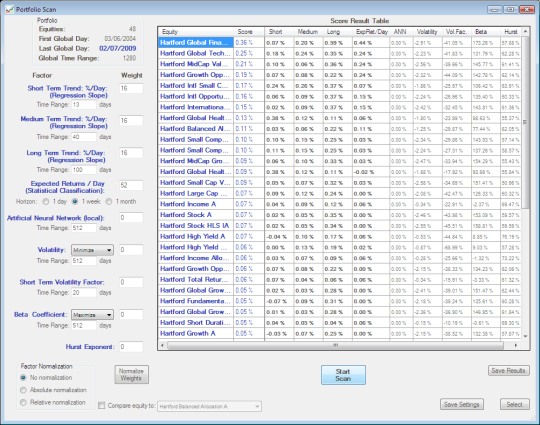Click the Volatility weight field

[131, 250]
